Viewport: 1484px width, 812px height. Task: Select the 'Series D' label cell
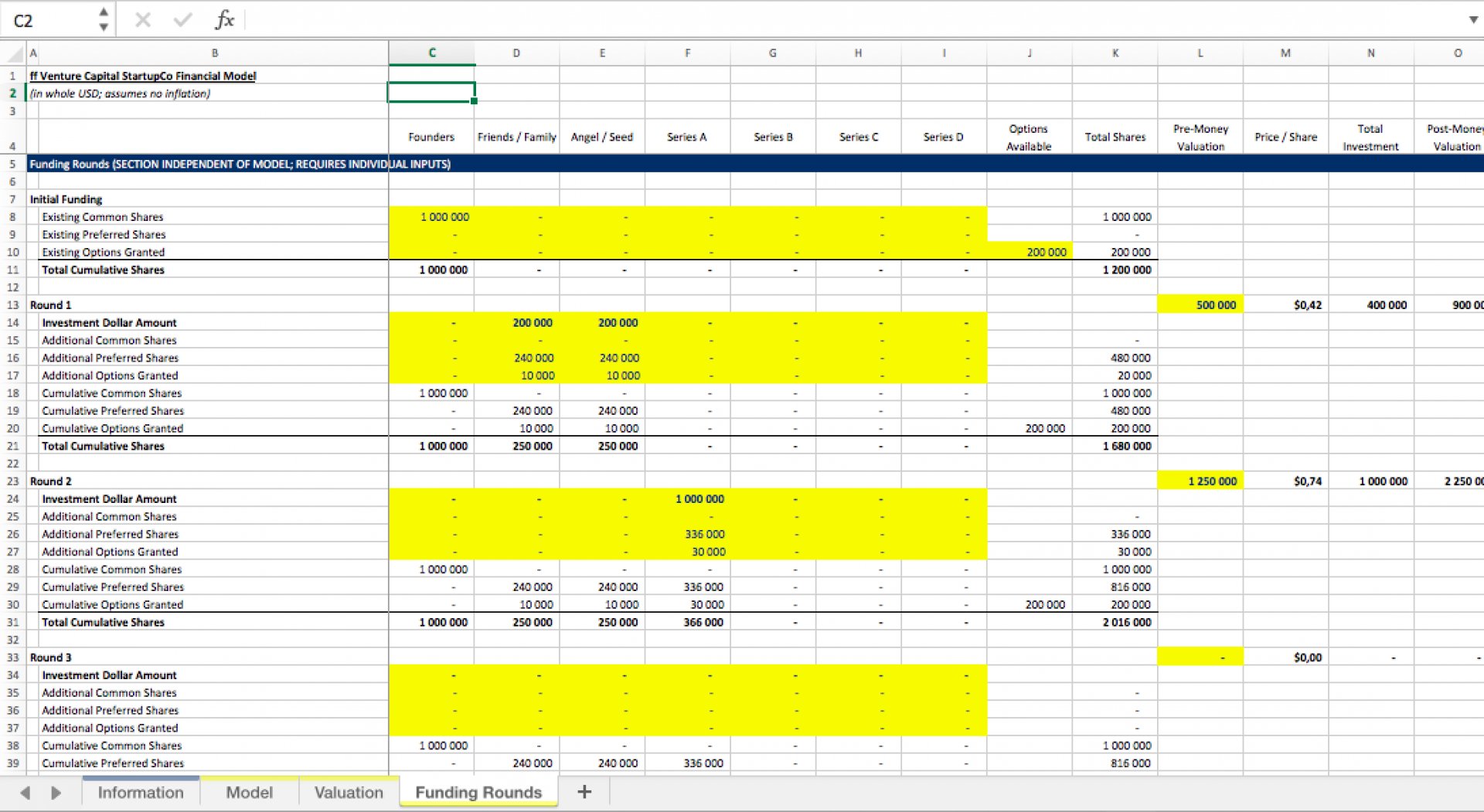(944, 137)
